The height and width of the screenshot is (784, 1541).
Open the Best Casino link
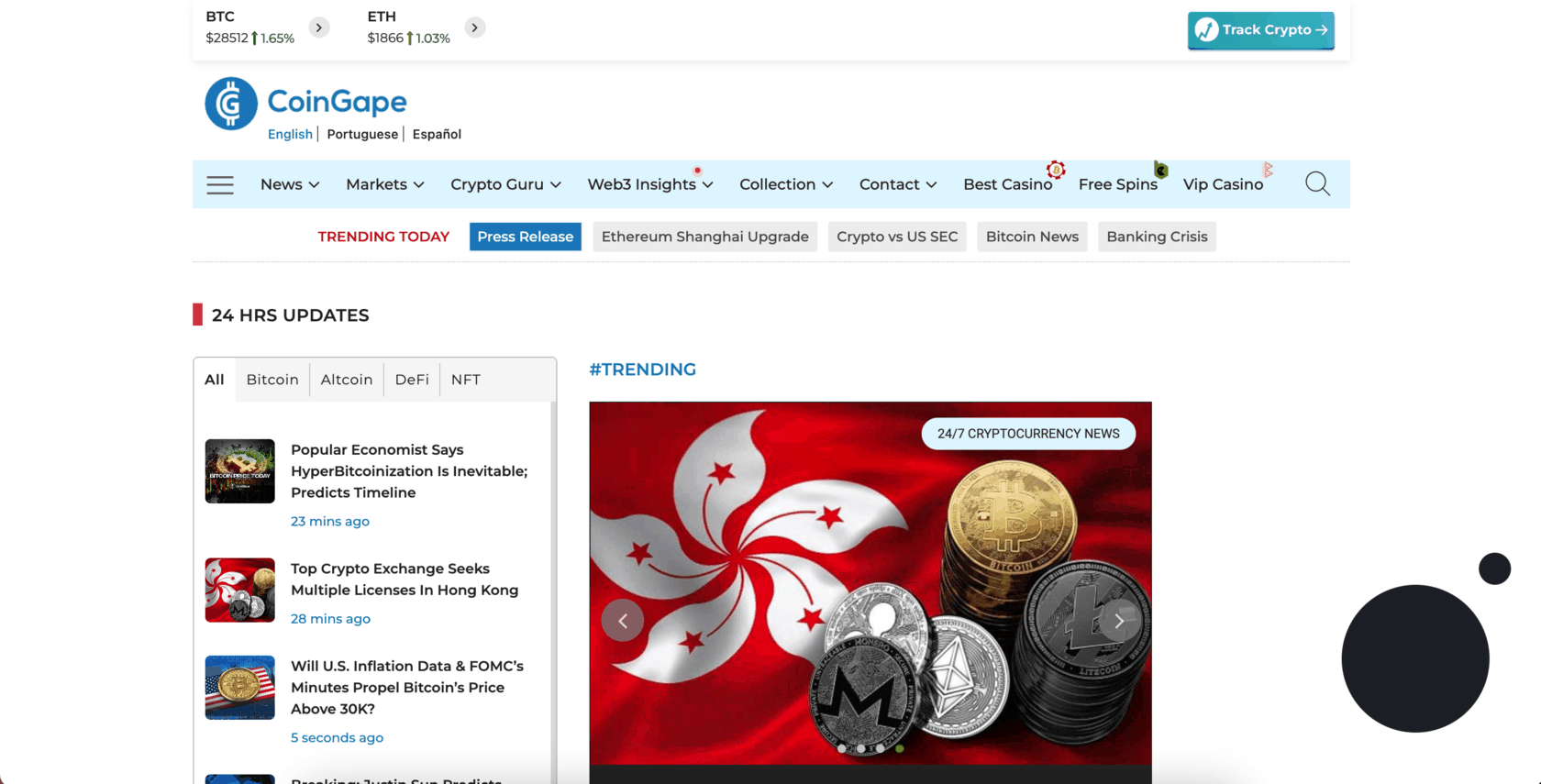1007,184
